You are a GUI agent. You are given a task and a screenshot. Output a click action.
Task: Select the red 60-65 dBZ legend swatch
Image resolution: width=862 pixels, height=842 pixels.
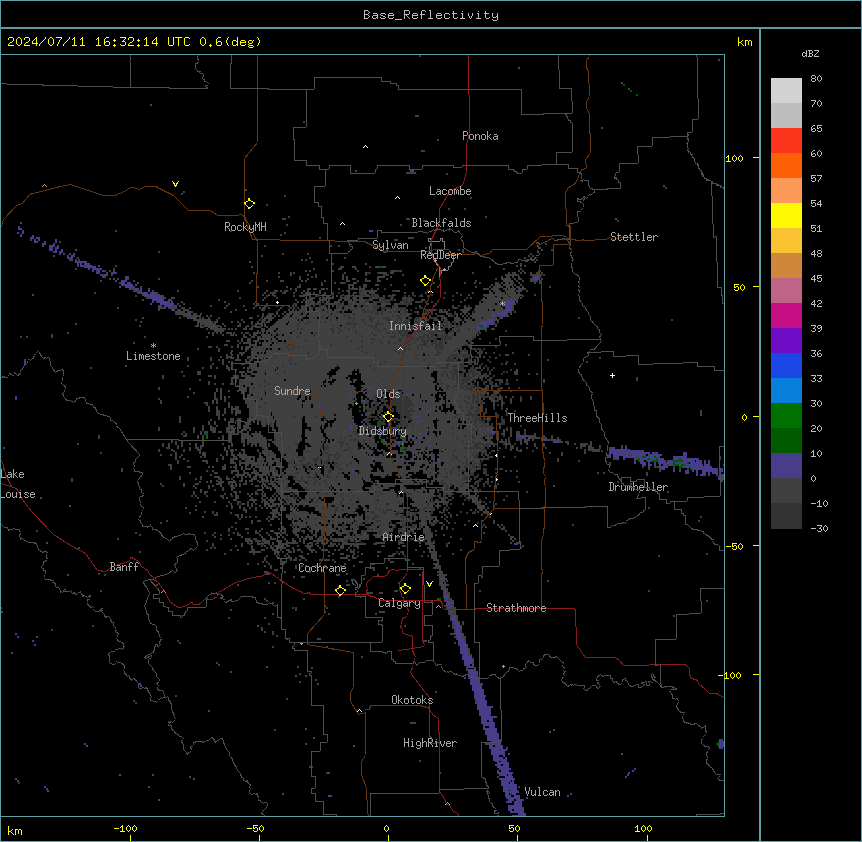coord(786,141)
